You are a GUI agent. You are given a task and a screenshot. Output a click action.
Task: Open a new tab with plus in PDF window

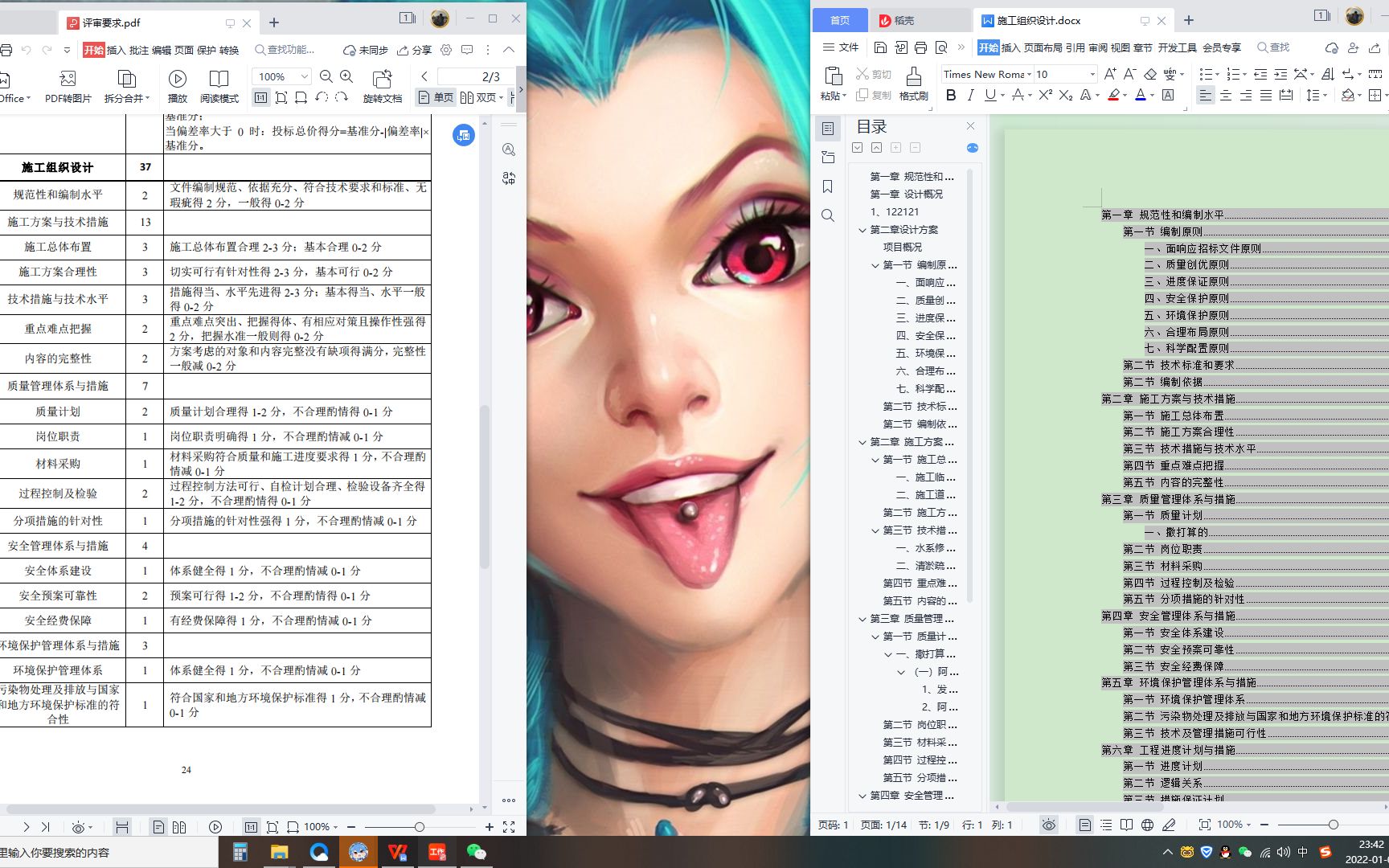pos(274,23)
